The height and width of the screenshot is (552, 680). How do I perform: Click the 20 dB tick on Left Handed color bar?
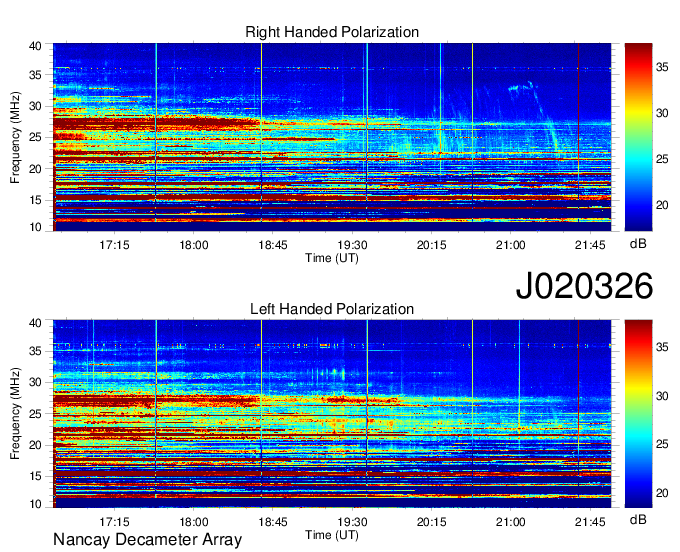click(x=662, y=493)
